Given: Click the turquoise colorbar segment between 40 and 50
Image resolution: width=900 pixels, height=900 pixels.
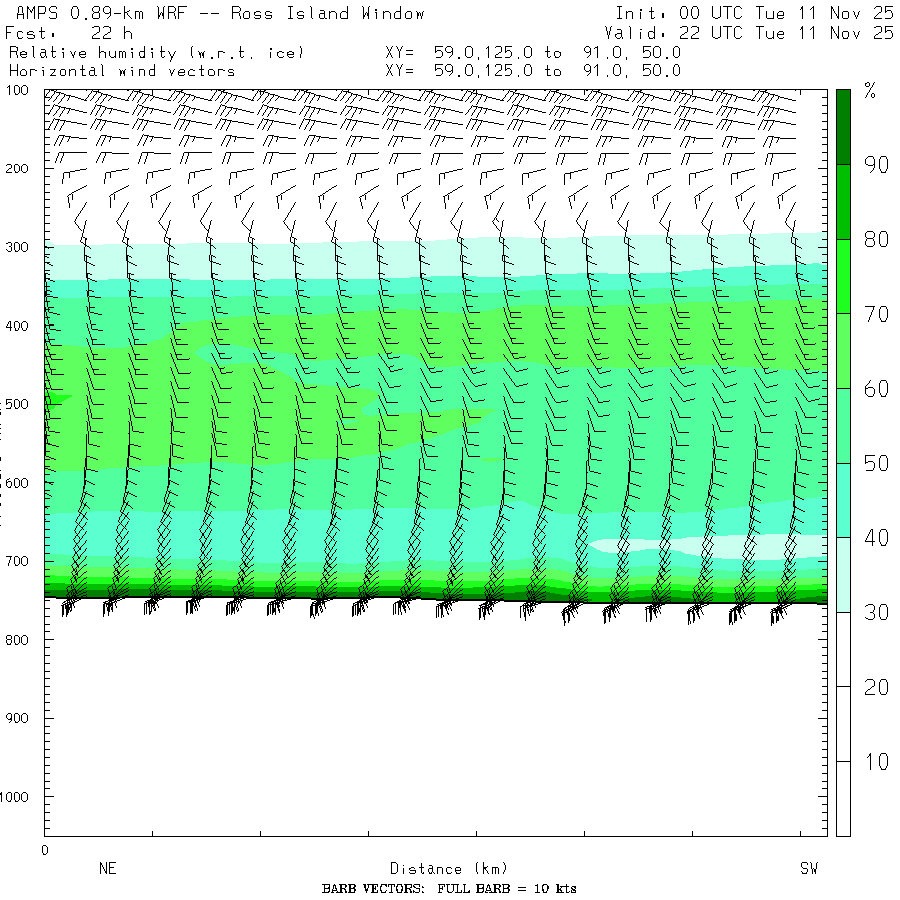Looking at the screenshot, I should (843, 500).
